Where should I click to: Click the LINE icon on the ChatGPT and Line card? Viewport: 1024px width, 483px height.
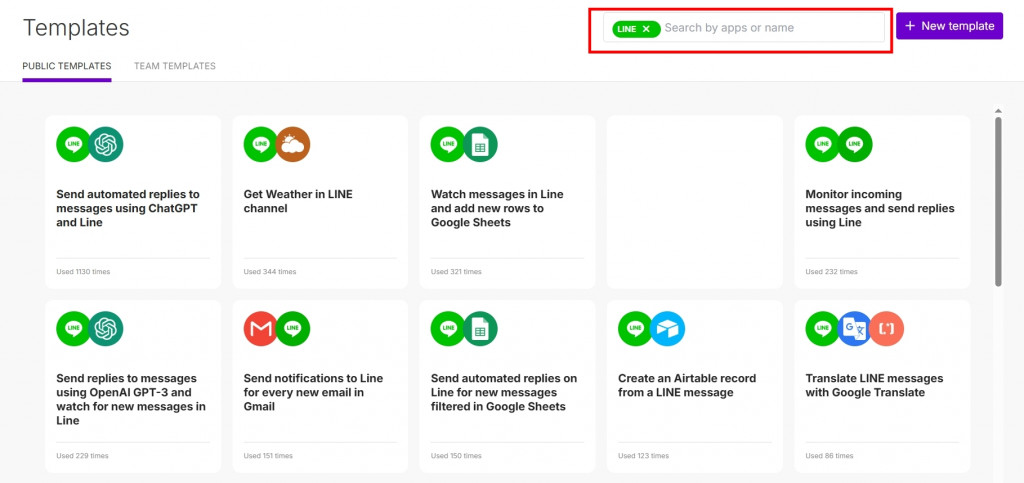point(73,144)
